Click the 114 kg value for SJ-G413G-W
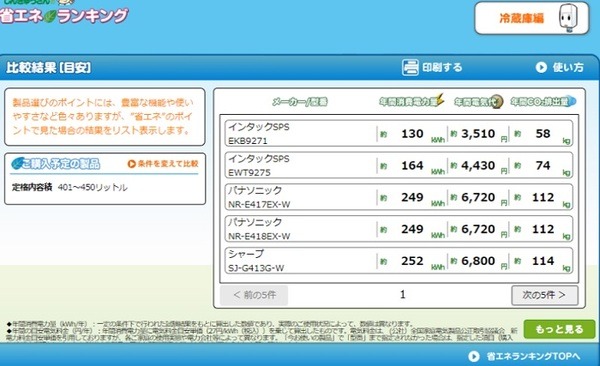600x366 pixels. point(543,261)
